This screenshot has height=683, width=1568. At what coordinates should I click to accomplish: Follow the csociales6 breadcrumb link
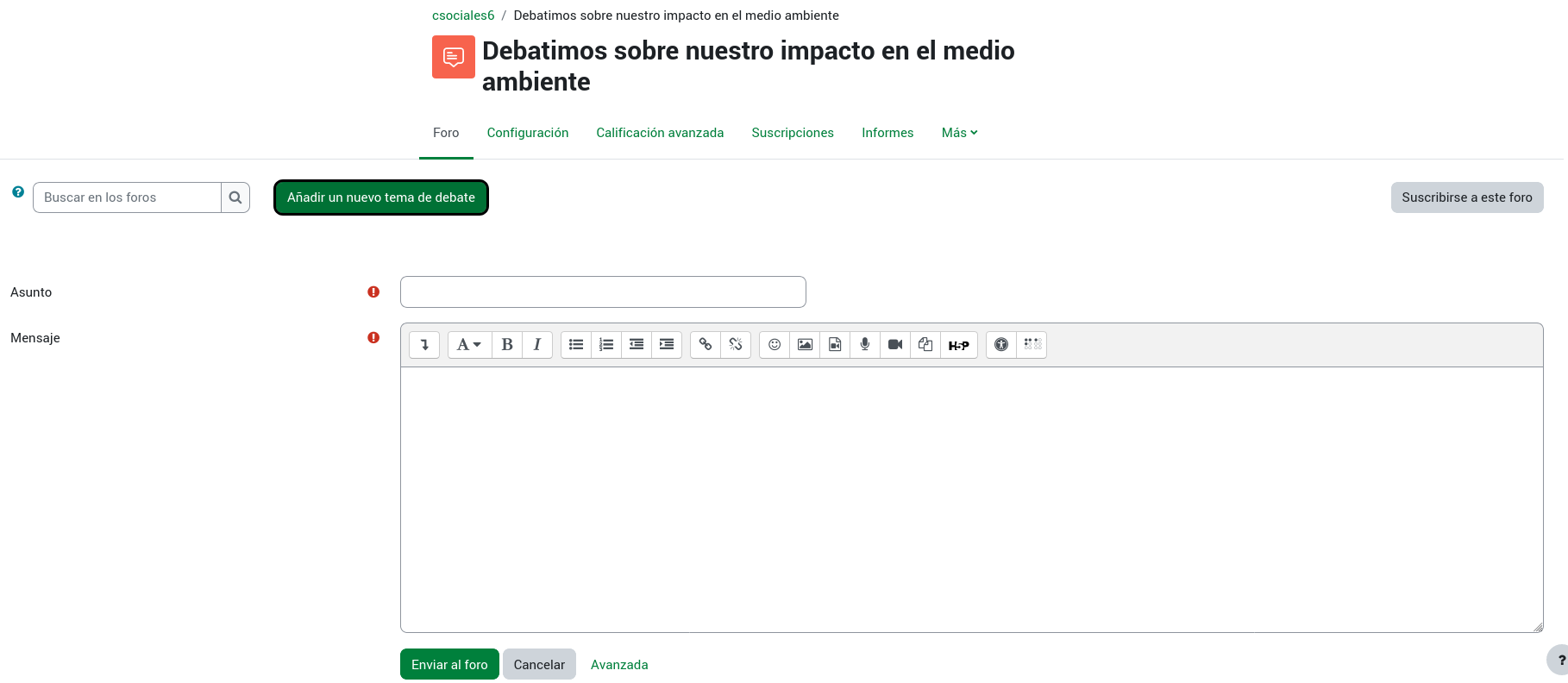coord(463,16)
